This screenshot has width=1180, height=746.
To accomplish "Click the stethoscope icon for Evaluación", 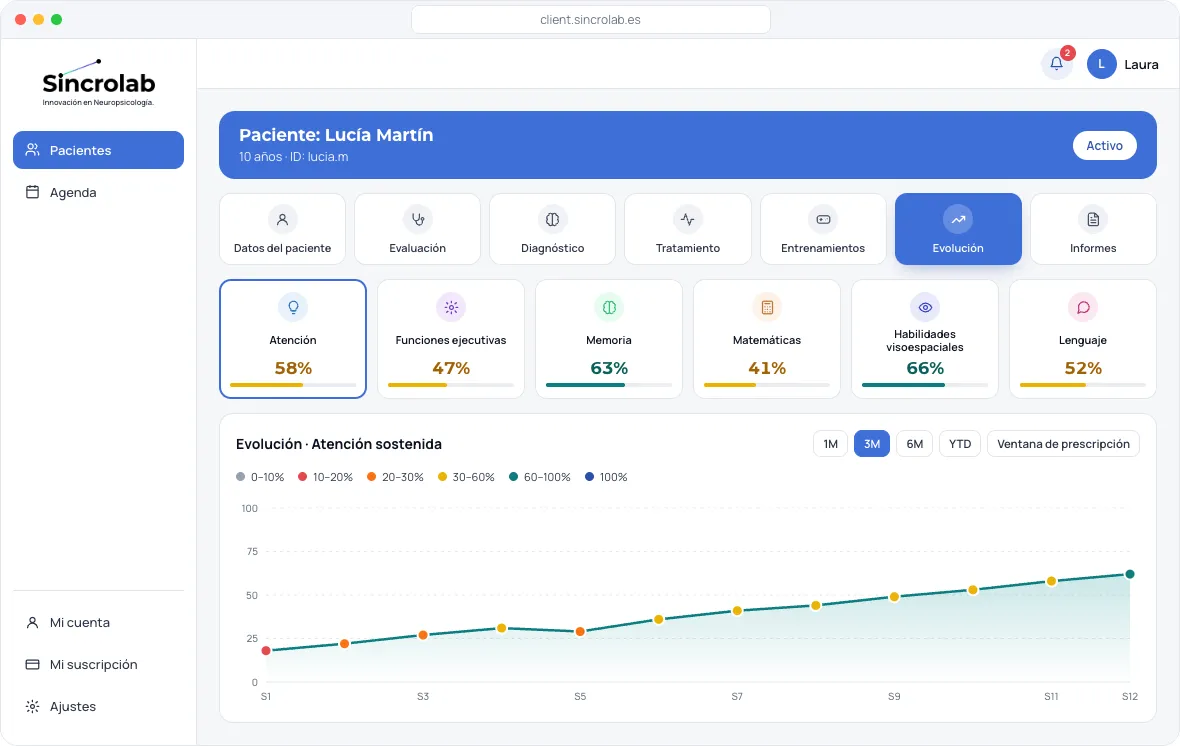I will pyautogui.click(x=418, y=220).
